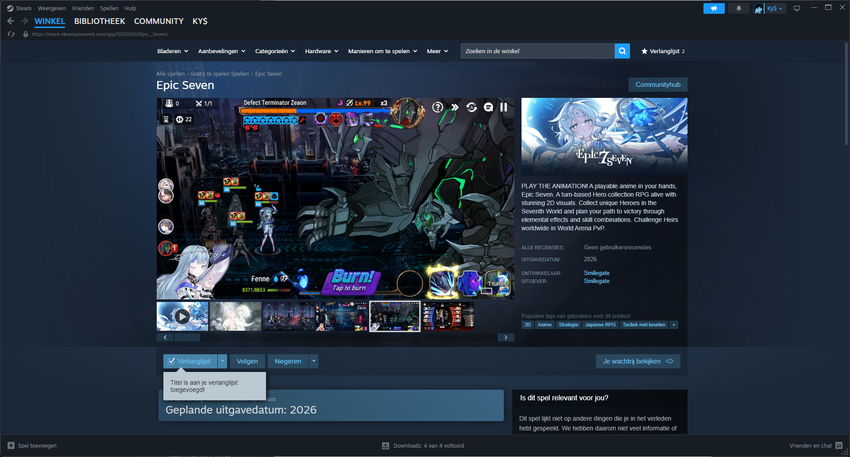Open the Weergeven menu
This screenshot has width=850, height=457.
51,8
